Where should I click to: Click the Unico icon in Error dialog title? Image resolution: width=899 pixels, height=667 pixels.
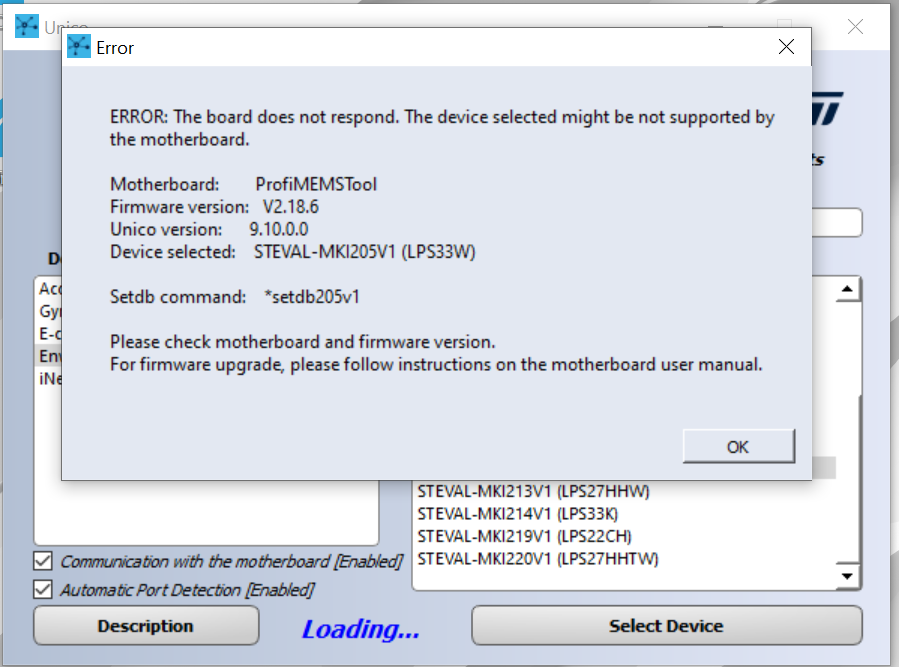(x=79, y=46)
